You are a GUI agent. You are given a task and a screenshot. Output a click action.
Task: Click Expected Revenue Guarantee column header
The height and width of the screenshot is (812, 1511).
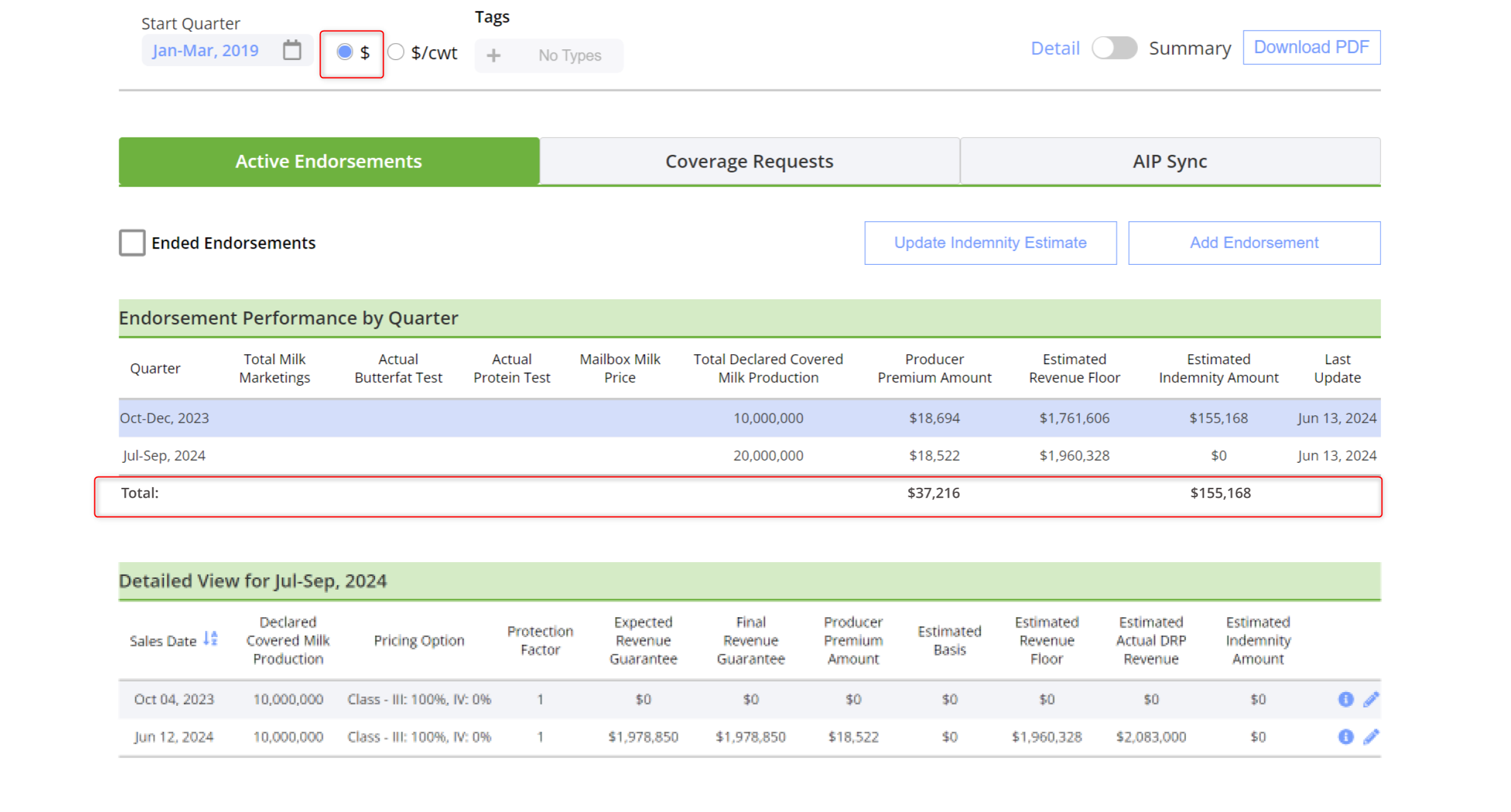click(643, 640)
